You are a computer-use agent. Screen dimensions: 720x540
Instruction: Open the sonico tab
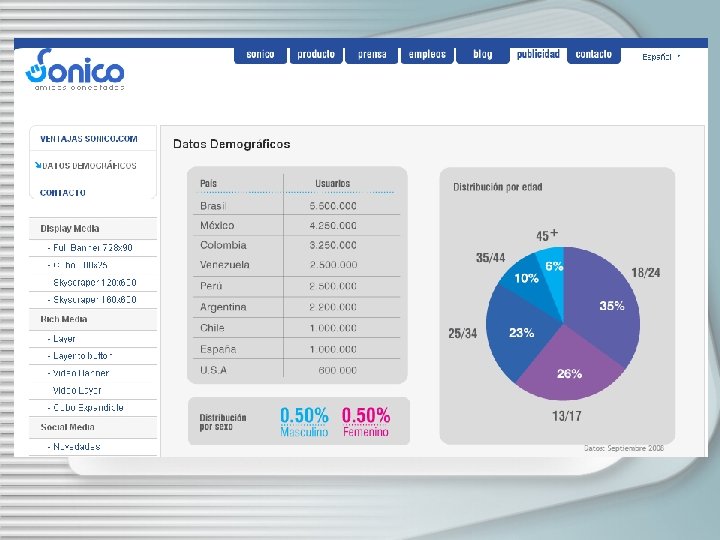tap(260, 55)
